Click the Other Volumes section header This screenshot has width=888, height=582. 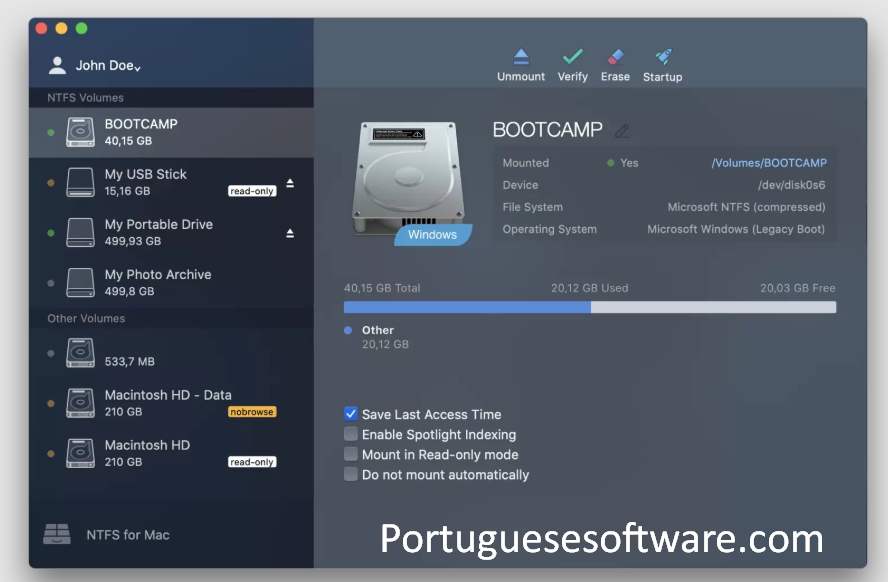click(x=86, y=318)
